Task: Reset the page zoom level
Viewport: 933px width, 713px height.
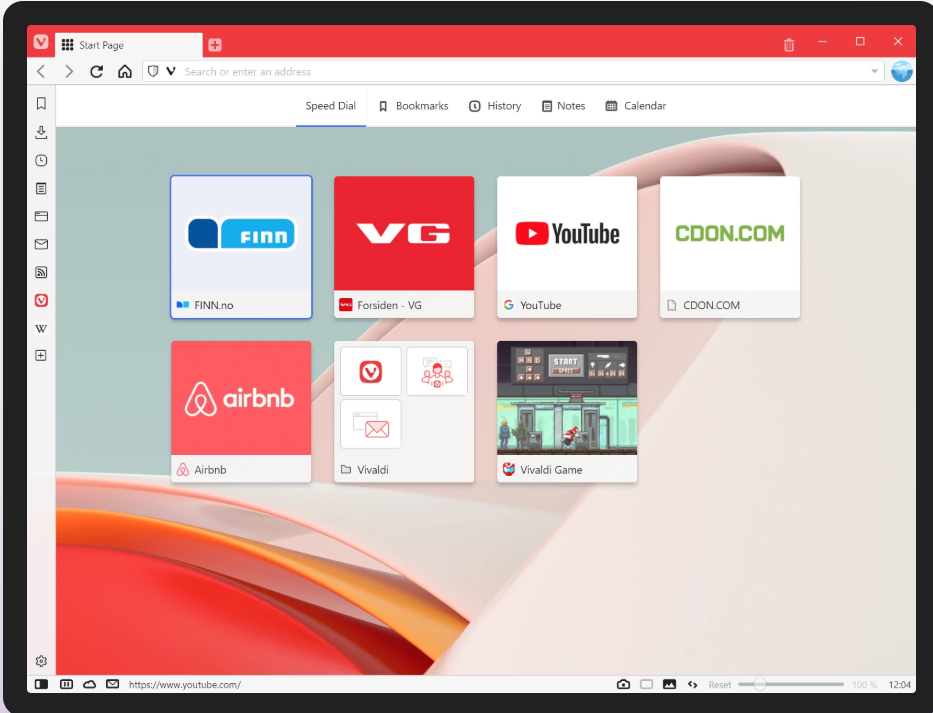Action: 720,684
